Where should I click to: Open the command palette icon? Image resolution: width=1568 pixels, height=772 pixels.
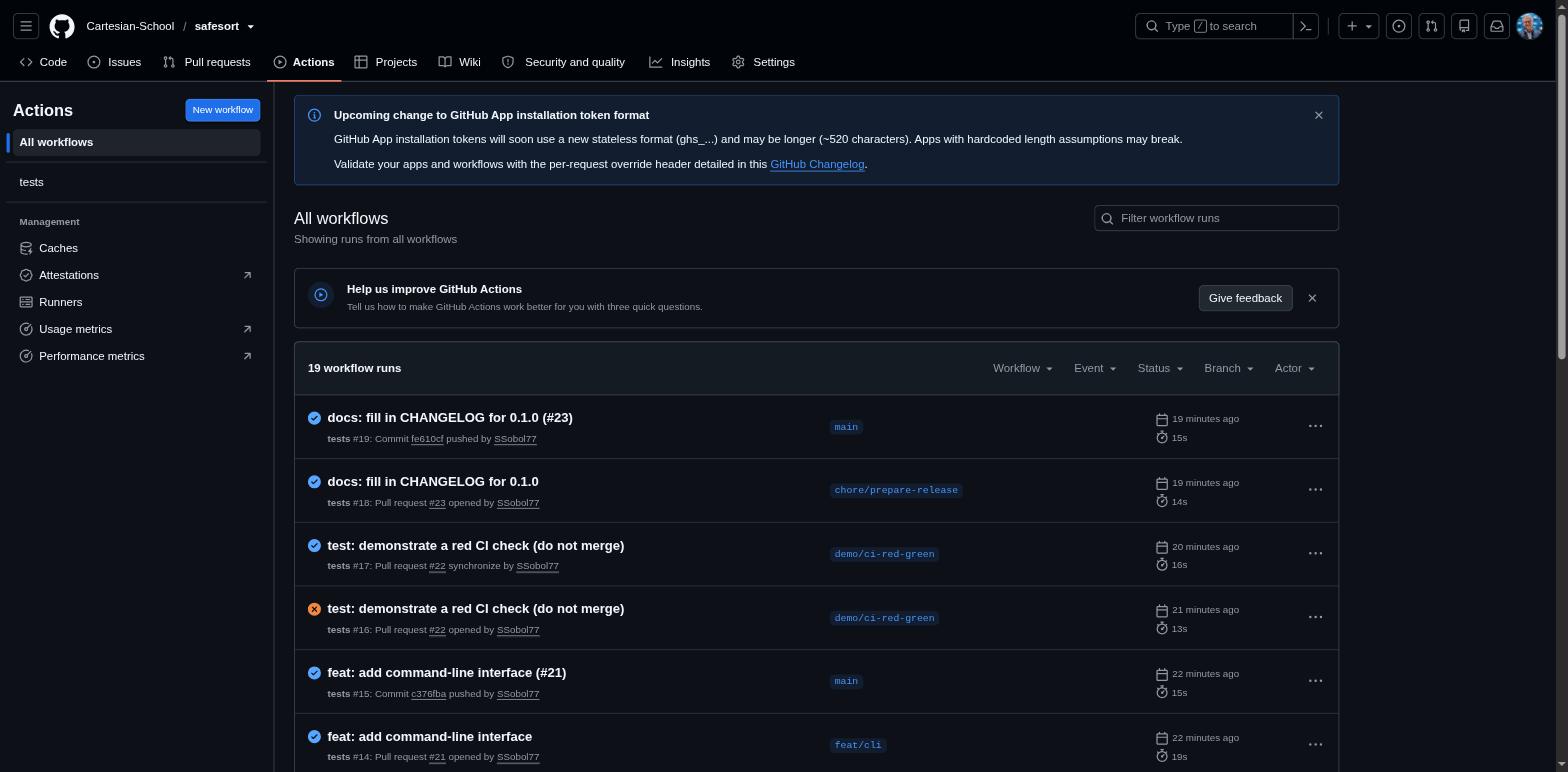[x=1305, y=26]
